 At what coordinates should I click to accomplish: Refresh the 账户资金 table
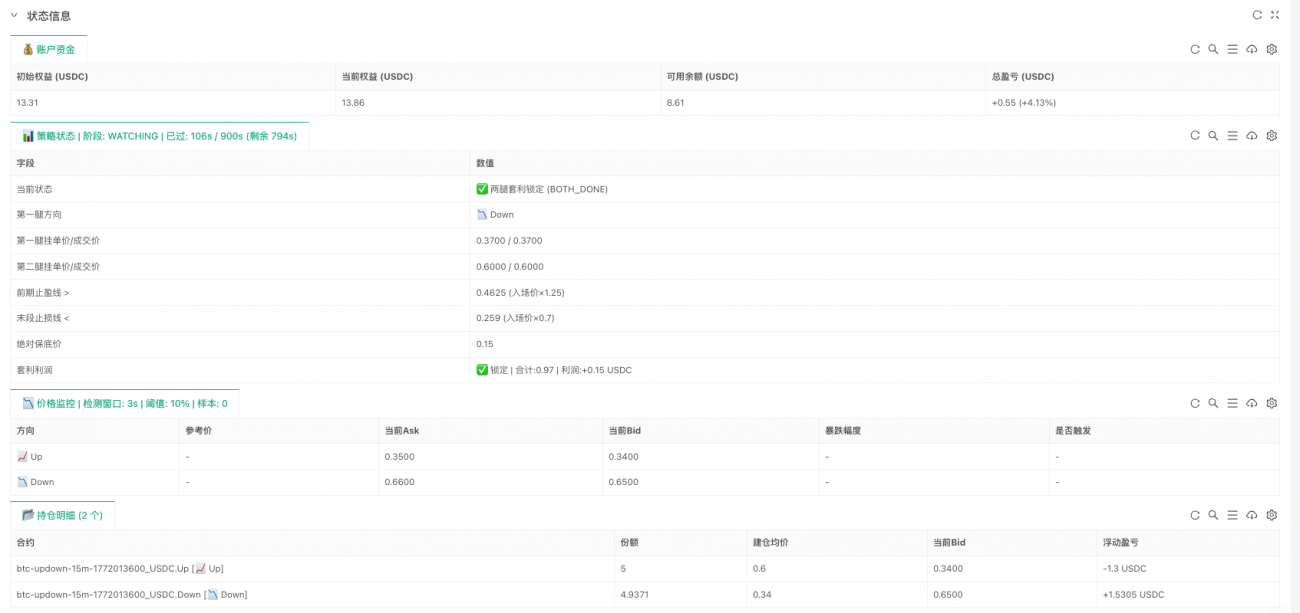pos(1195,49)
